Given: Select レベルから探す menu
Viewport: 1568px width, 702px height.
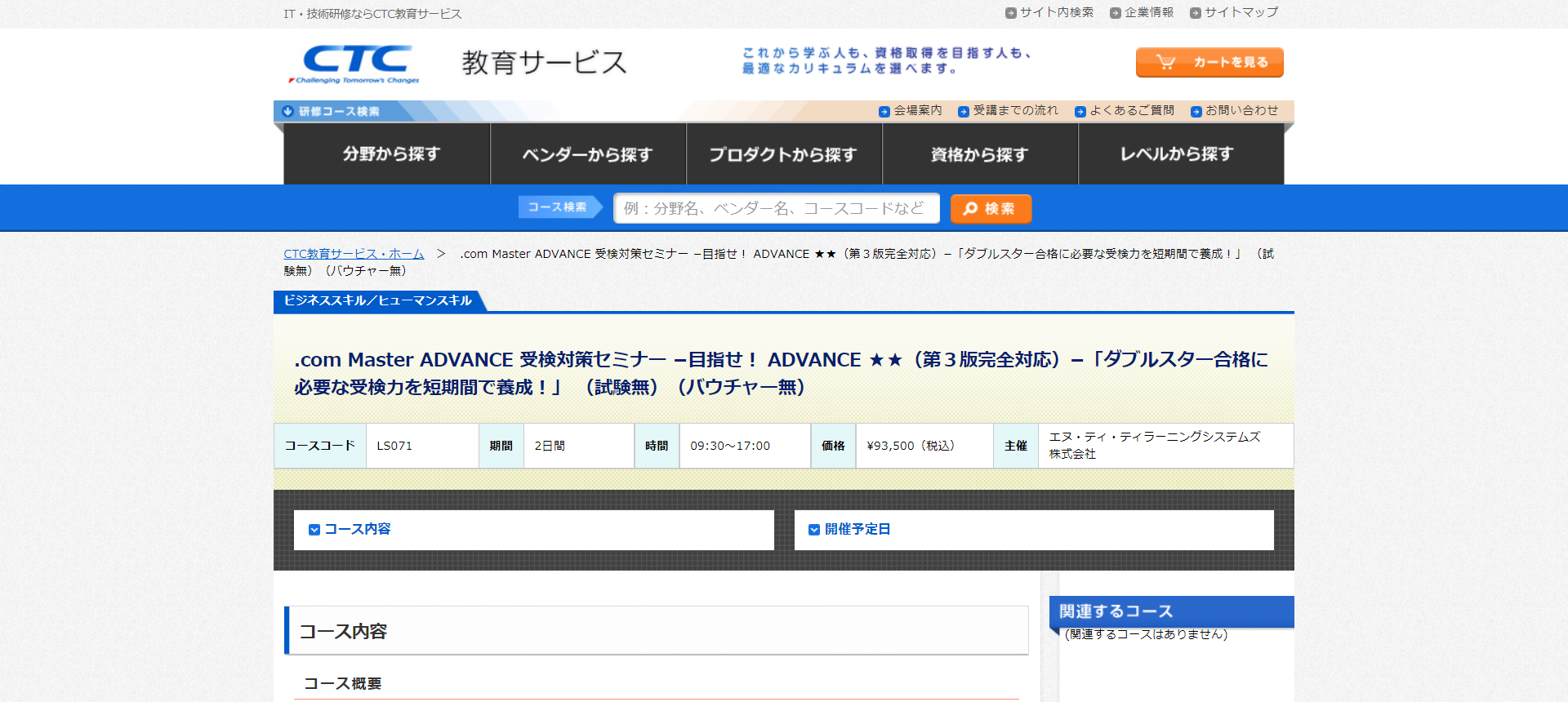Looking at the screenshot, I should (1181, 154).
